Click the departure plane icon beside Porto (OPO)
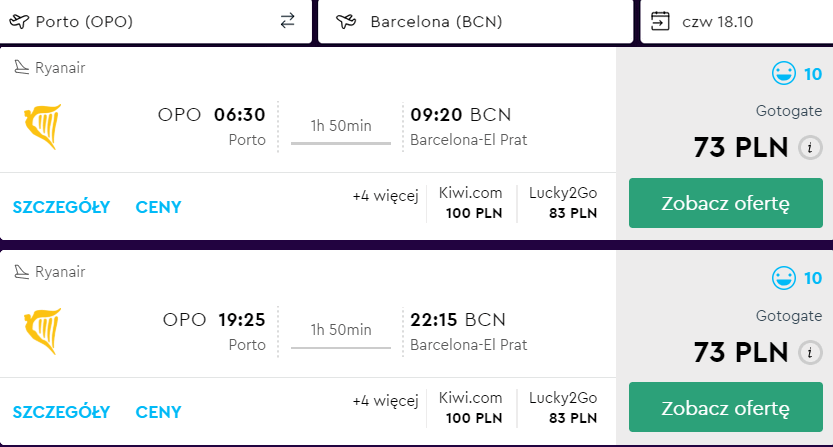Screen dimensions: 833x447 [x=20, y=21]
